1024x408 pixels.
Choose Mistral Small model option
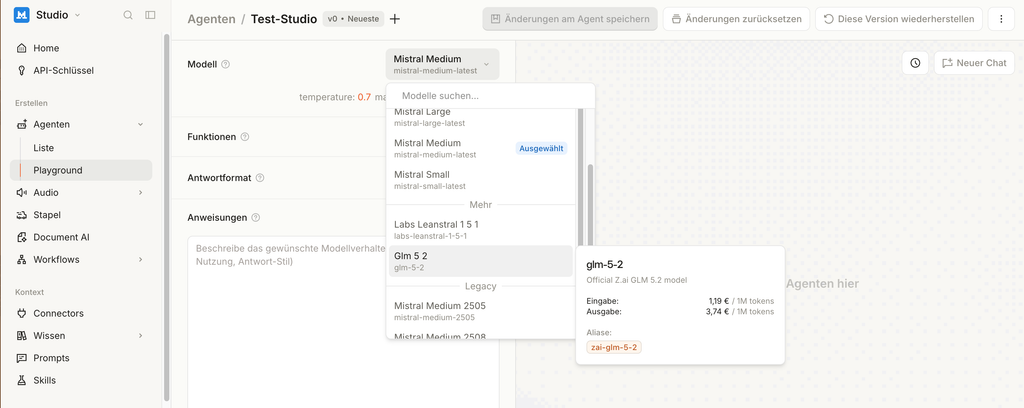click(x=481, y=180)
